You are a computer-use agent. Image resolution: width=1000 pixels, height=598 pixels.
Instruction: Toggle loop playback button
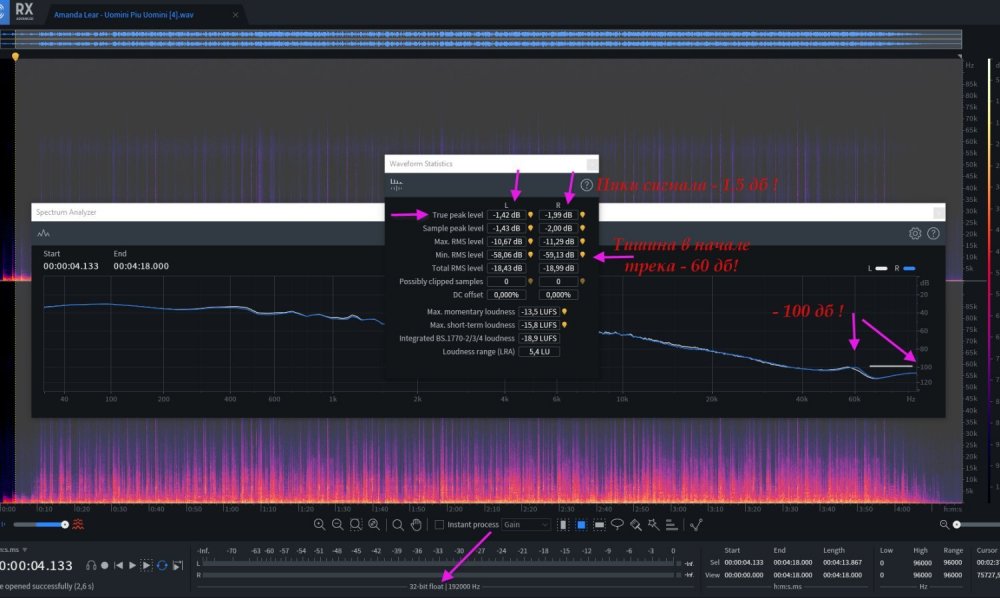coord(162,566)
